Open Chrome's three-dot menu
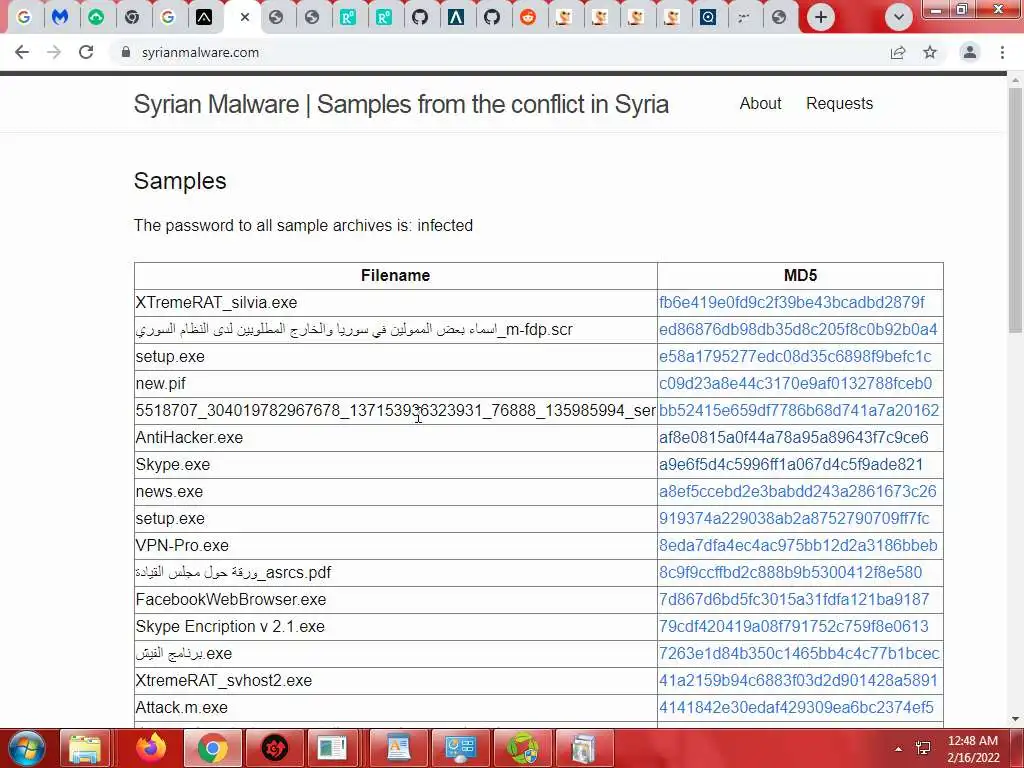The image size is (1024, 768). (x=1002, y=52)
